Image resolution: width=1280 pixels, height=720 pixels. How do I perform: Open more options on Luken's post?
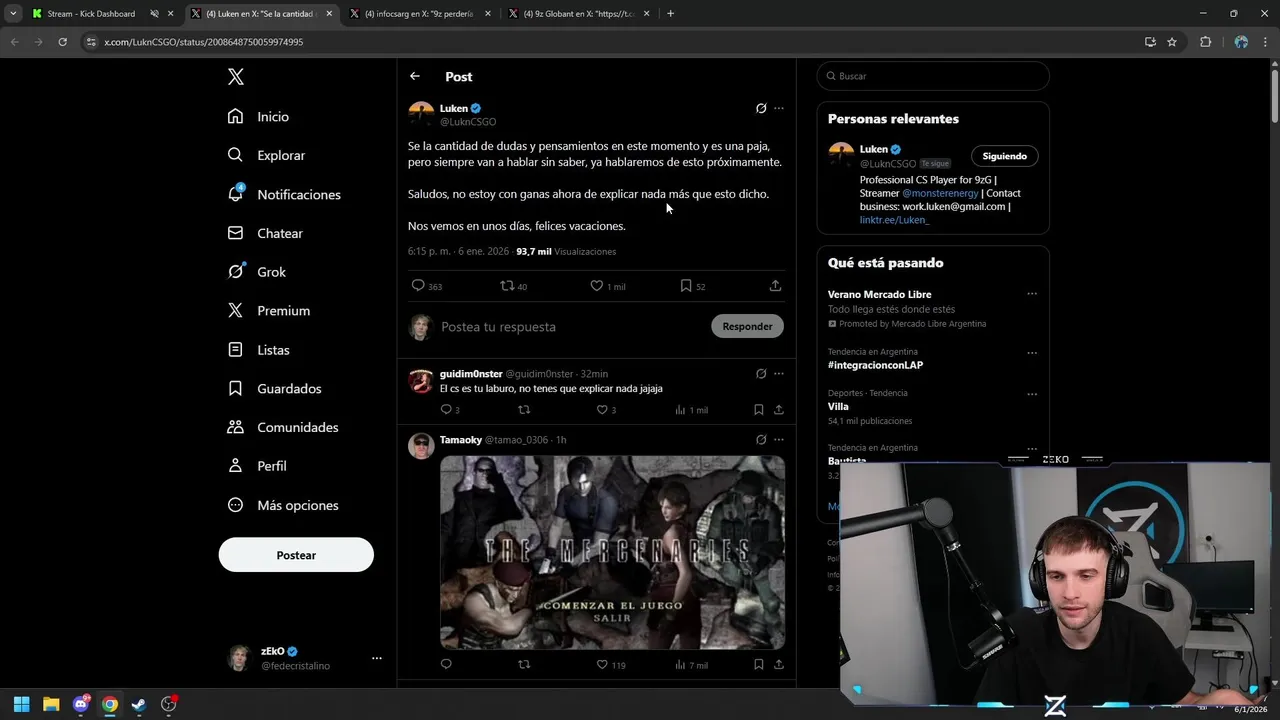click(x=779, y=108)
